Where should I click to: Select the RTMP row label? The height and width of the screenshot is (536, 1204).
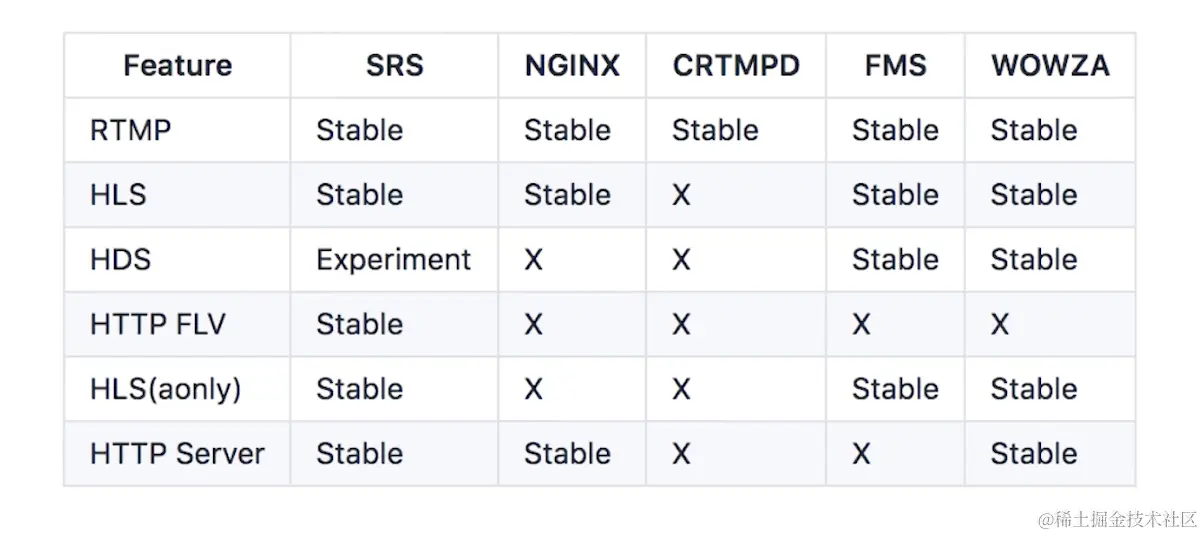131,130
